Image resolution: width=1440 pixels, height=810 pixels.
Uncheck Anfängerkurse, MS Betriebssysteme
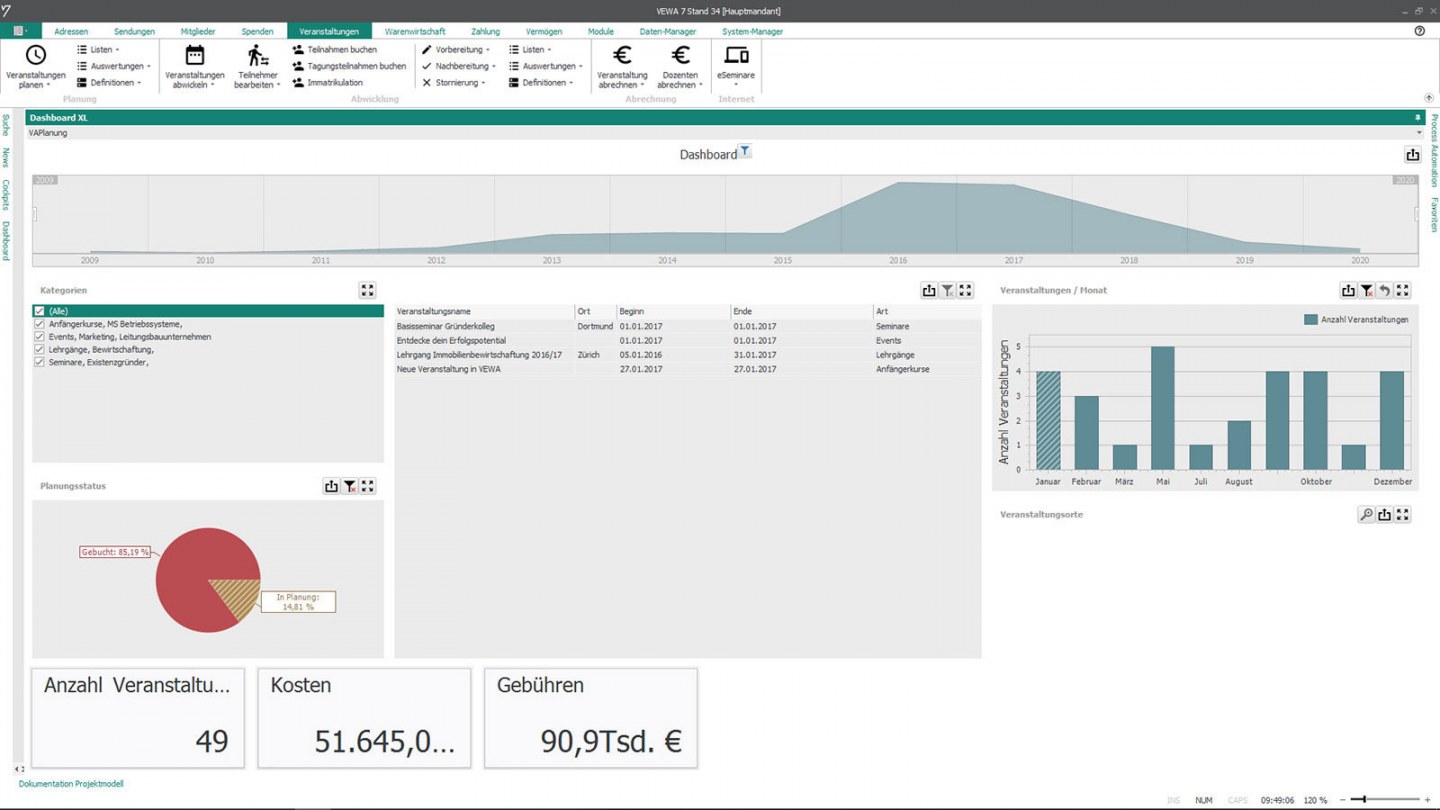coord(40,324)
